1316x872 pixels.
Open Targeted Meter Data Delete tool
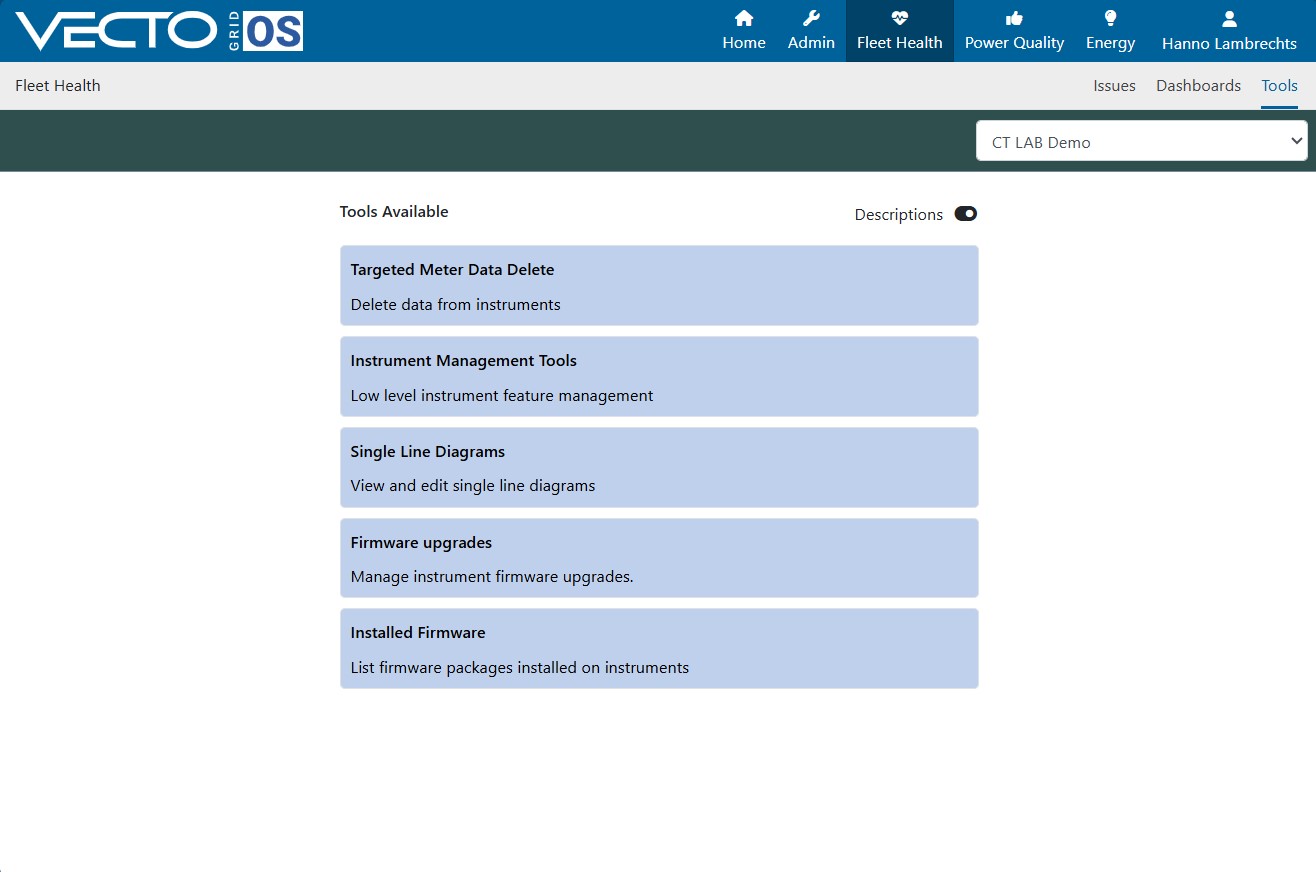(x=659, y=286)
